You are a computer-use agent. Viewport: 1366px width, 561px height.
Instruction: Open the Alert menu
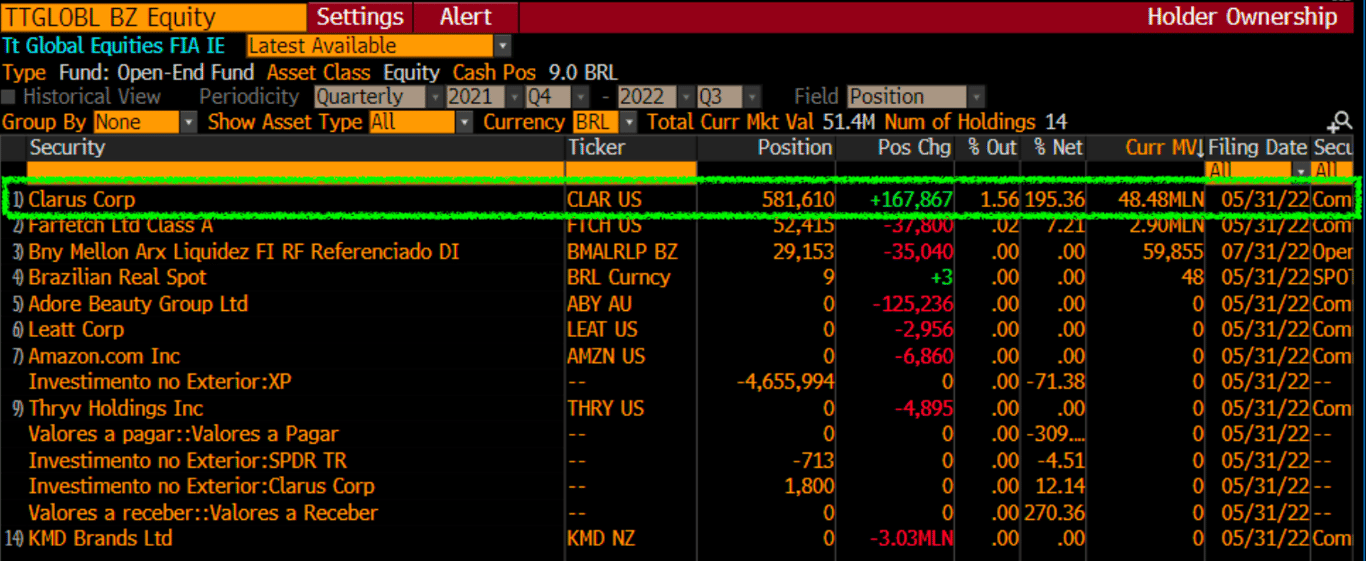click(x=466, y=17)
